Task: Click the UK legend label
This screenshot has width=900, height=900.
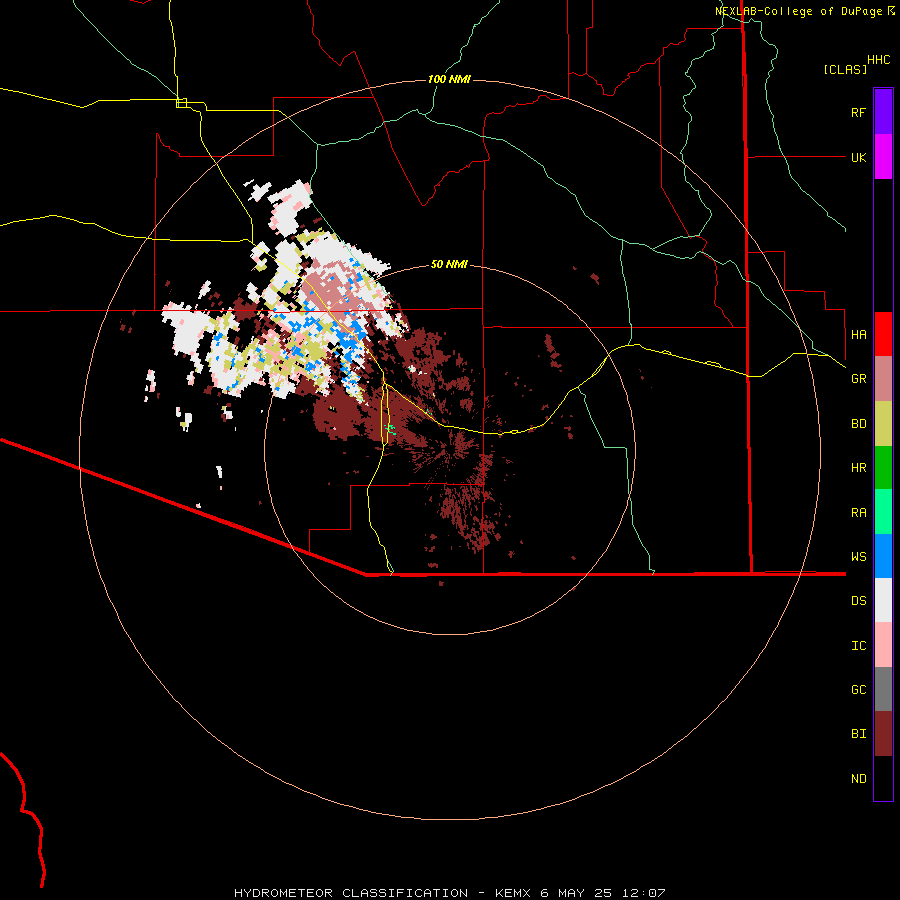Action: pyautogui.click(x=858, y=157)
